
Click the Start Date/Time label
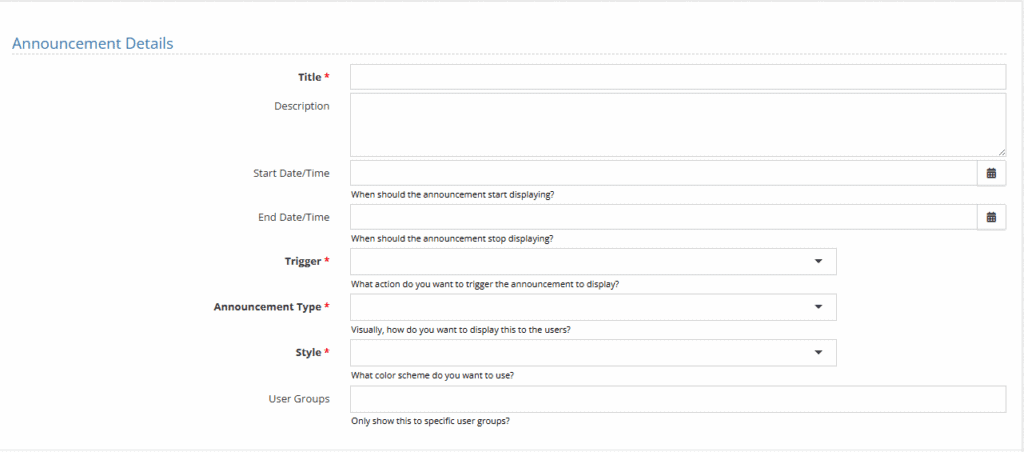(291, 174)
